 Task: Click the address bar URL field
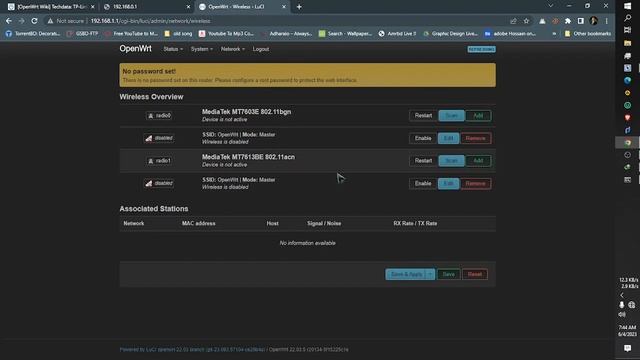(278, 21)
